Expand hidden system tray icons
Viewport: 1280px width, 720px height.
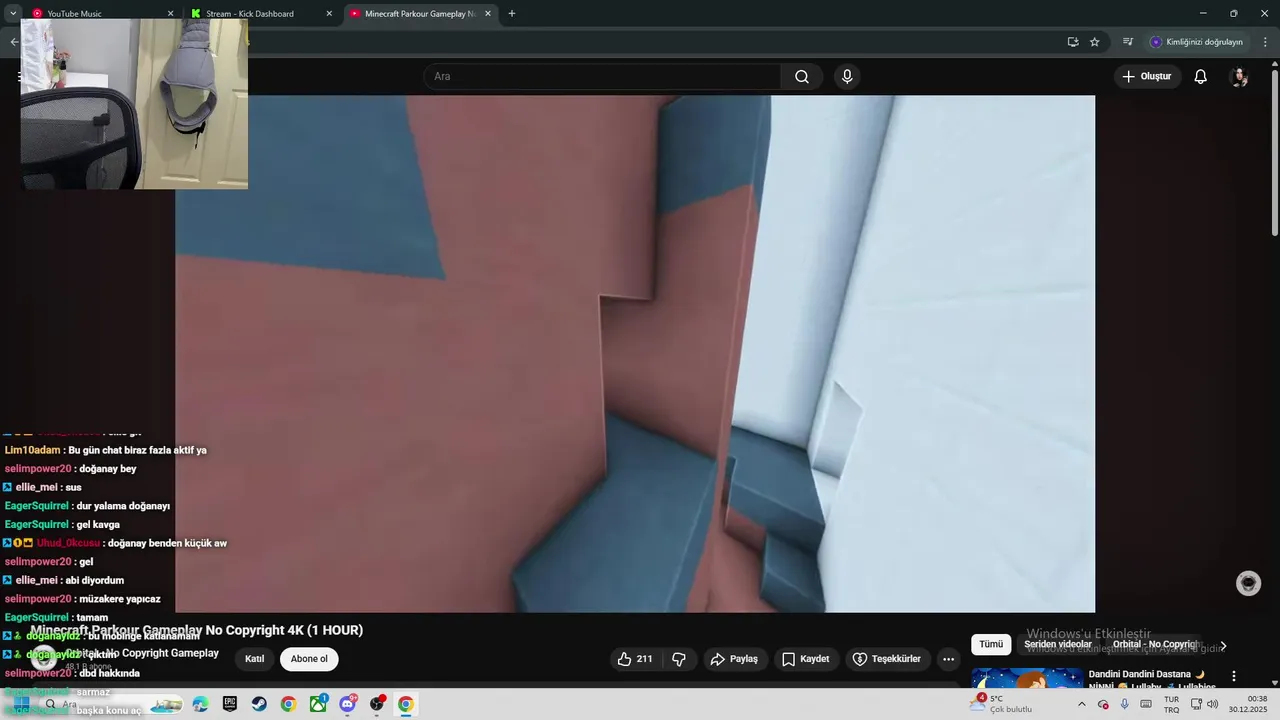(x=1081, y=704)
